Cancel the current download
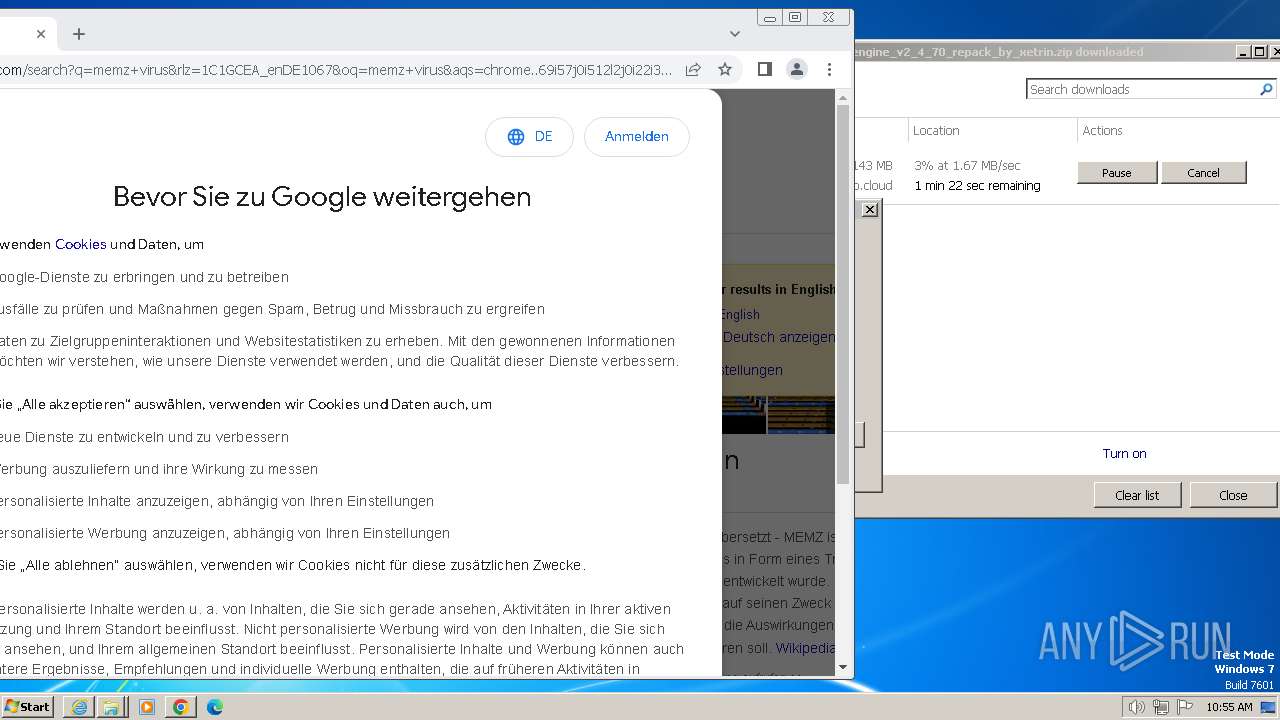 pos(1203,173)
